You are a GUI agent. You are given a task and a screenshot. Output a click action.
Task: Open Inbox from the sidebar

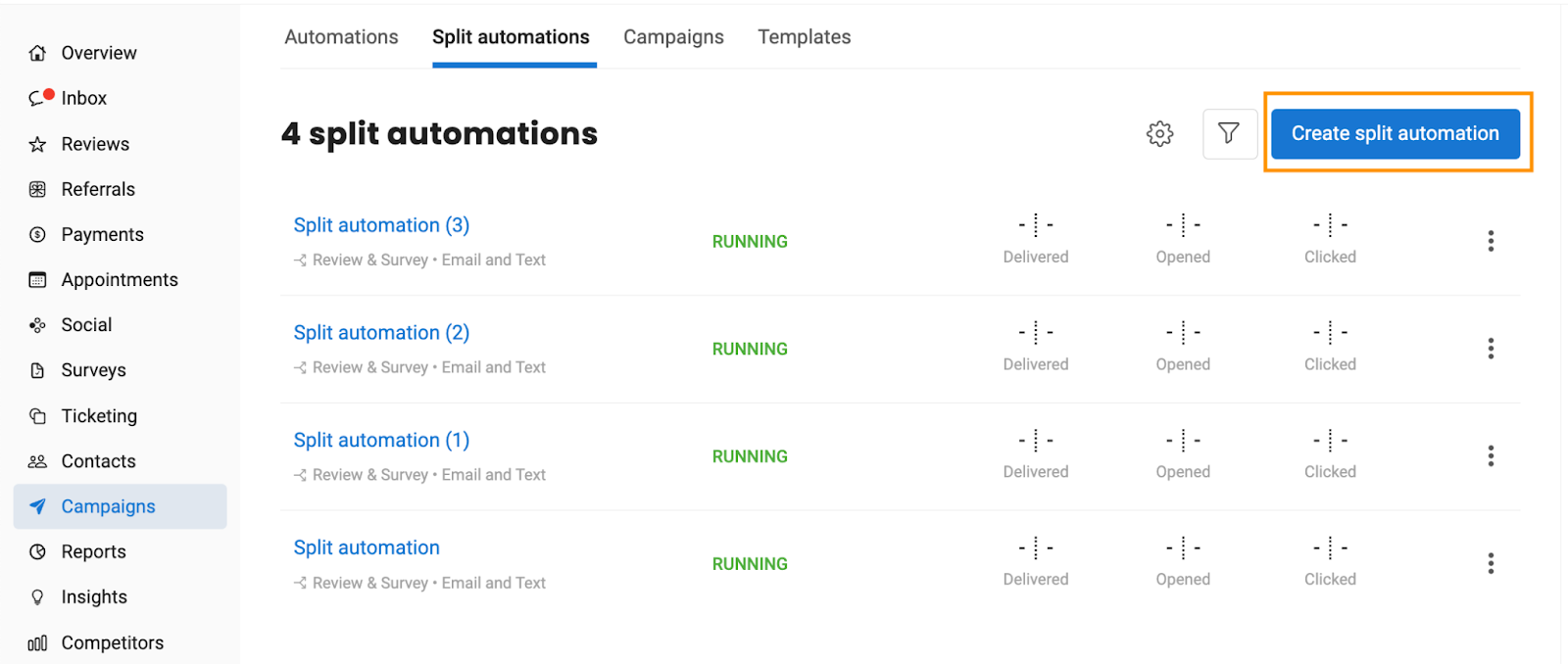[84, 98]
